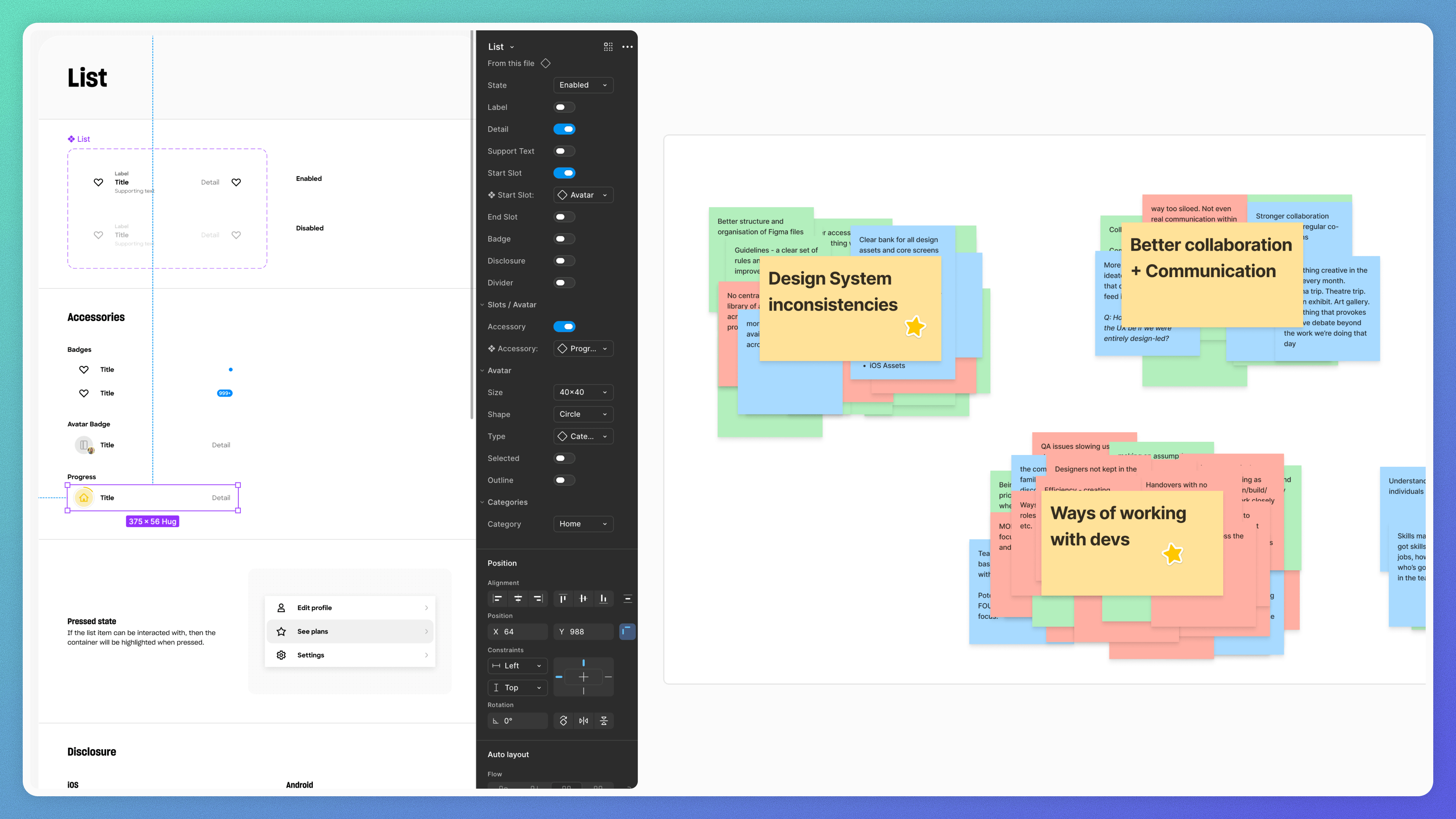Screen dimensions: 1456x819
Task: Open the List component name dropdown
Action: [501, 47]
